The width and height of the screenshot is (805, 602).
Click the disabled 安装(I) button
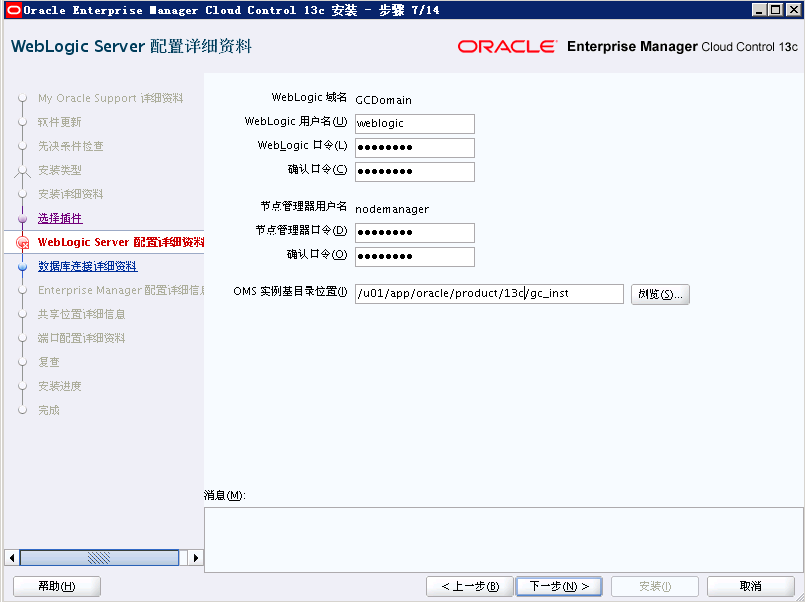coord(655,586)
